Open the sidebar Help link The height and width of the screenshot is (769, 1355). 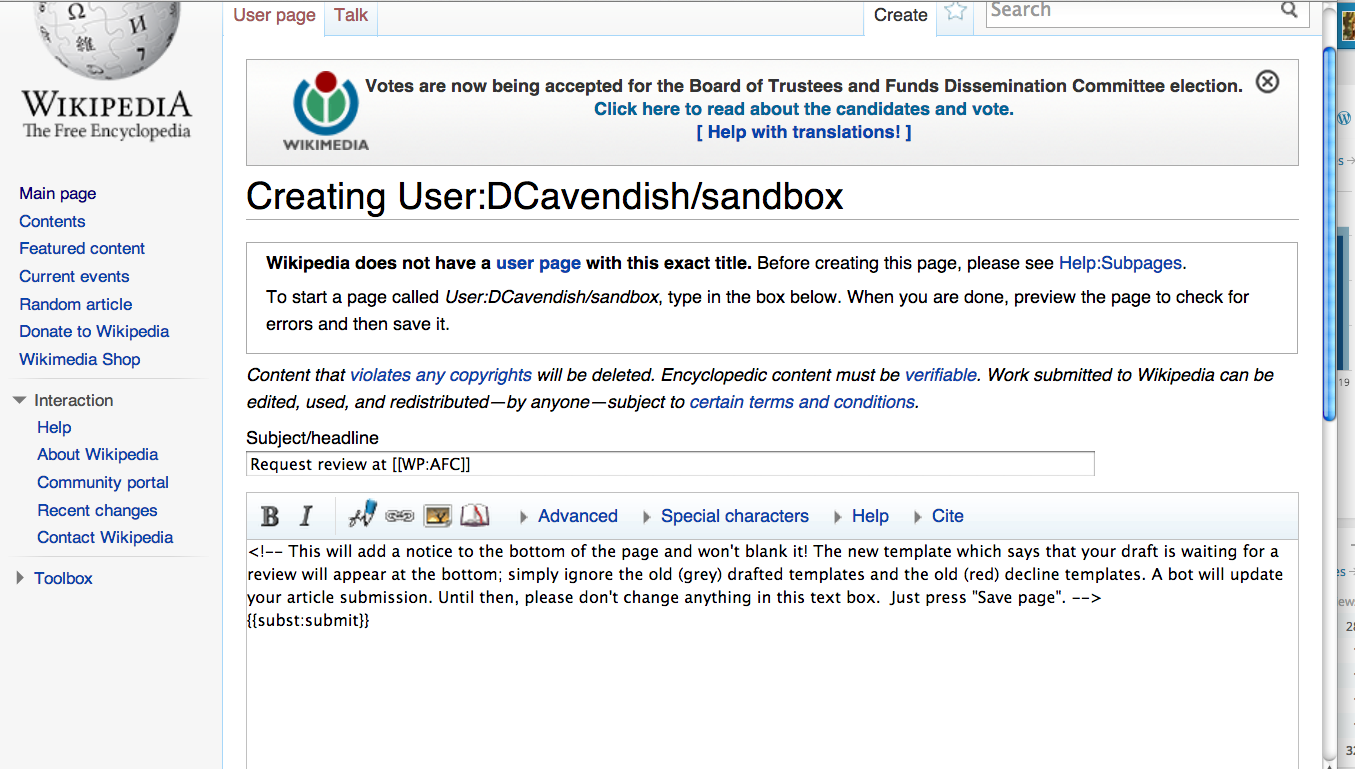pyautogui.click(x=54, y=427)
